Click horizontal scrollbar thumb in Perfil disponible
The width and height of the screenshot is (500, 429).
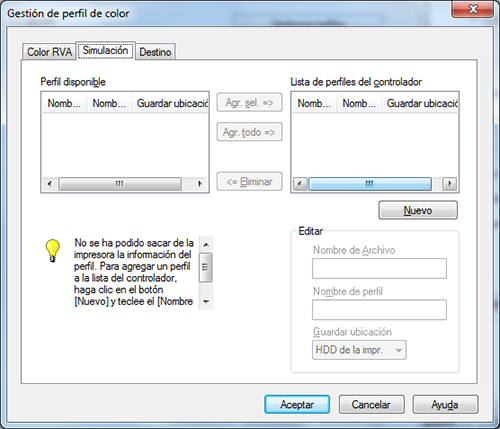(x=120, y=184)
